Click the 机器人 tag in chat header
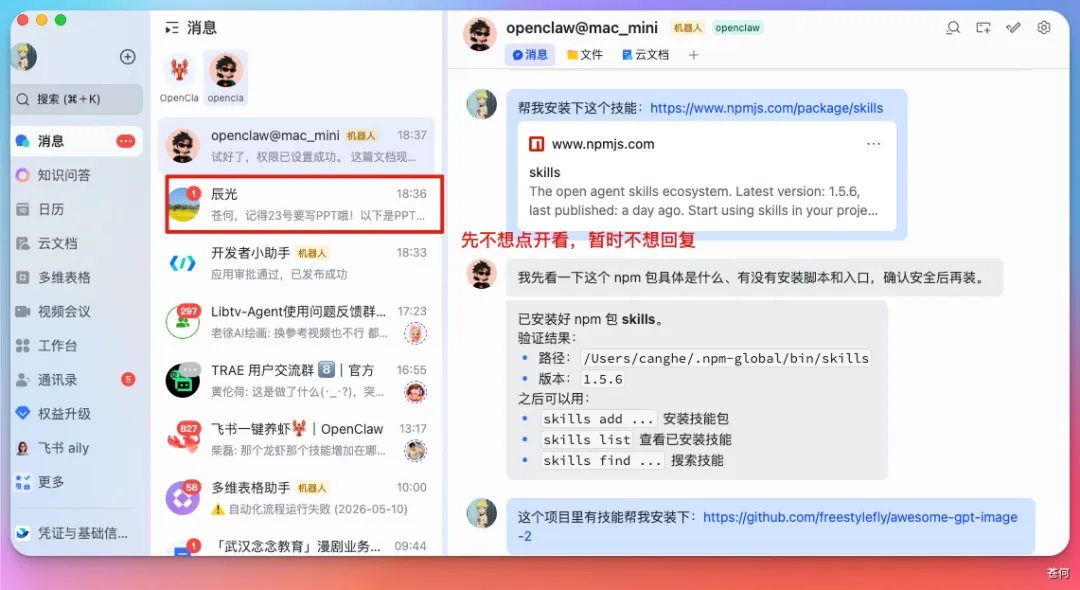The width and height of the screenshot is (1080, 590). click(x=687, y=28)
